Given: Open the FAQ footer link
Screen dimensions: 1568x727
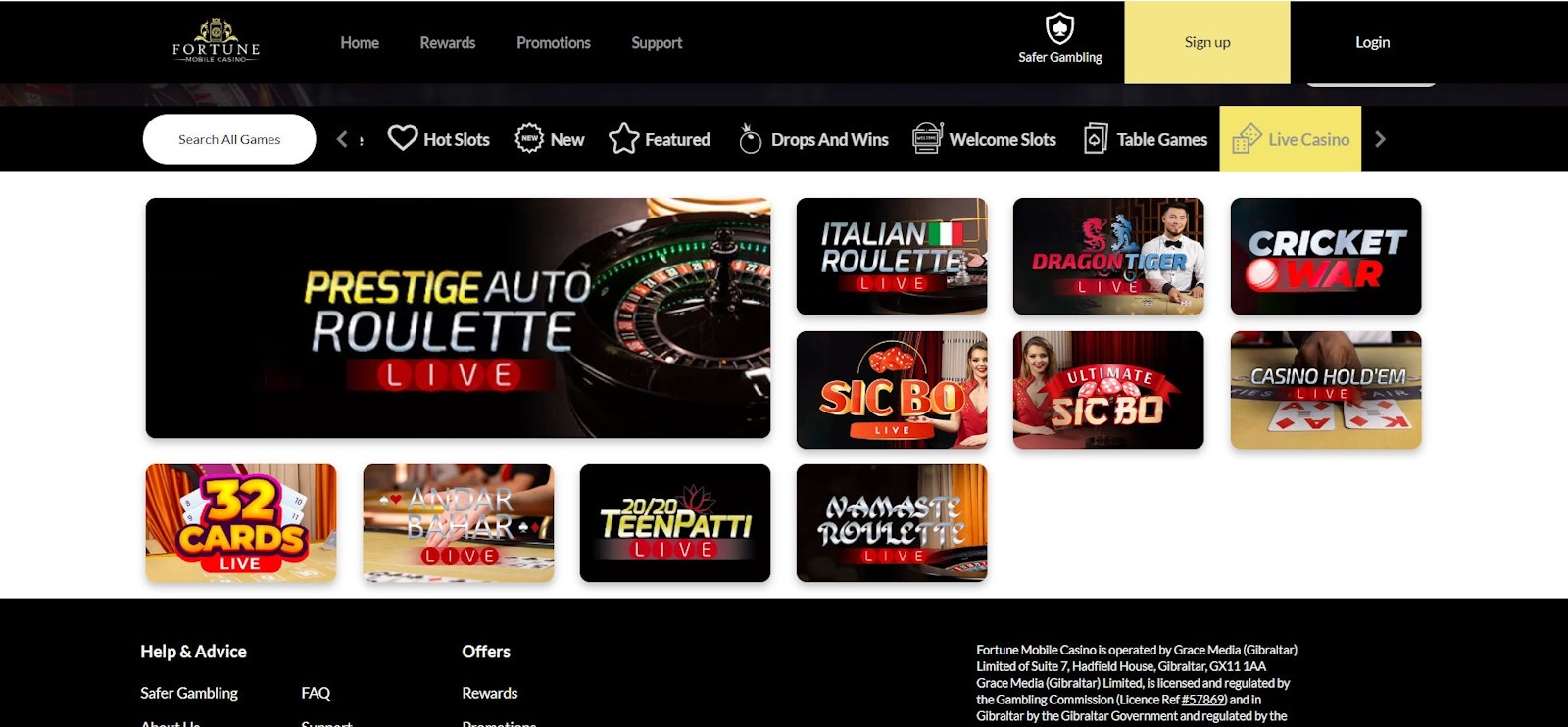Looking at the screenshot, I should tap(316, 693).
